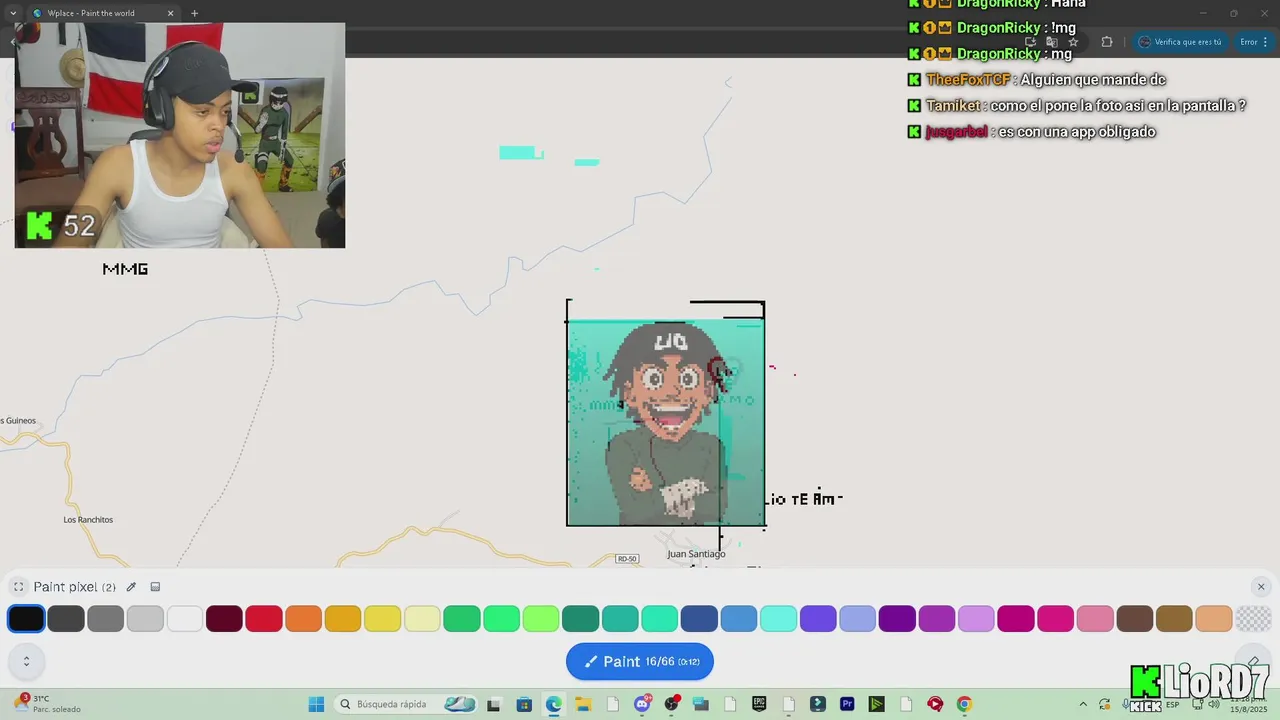Pick the light periwinkle swatch
The image size is (1280, 720).
pyautogui.click(x=858, y=619)
